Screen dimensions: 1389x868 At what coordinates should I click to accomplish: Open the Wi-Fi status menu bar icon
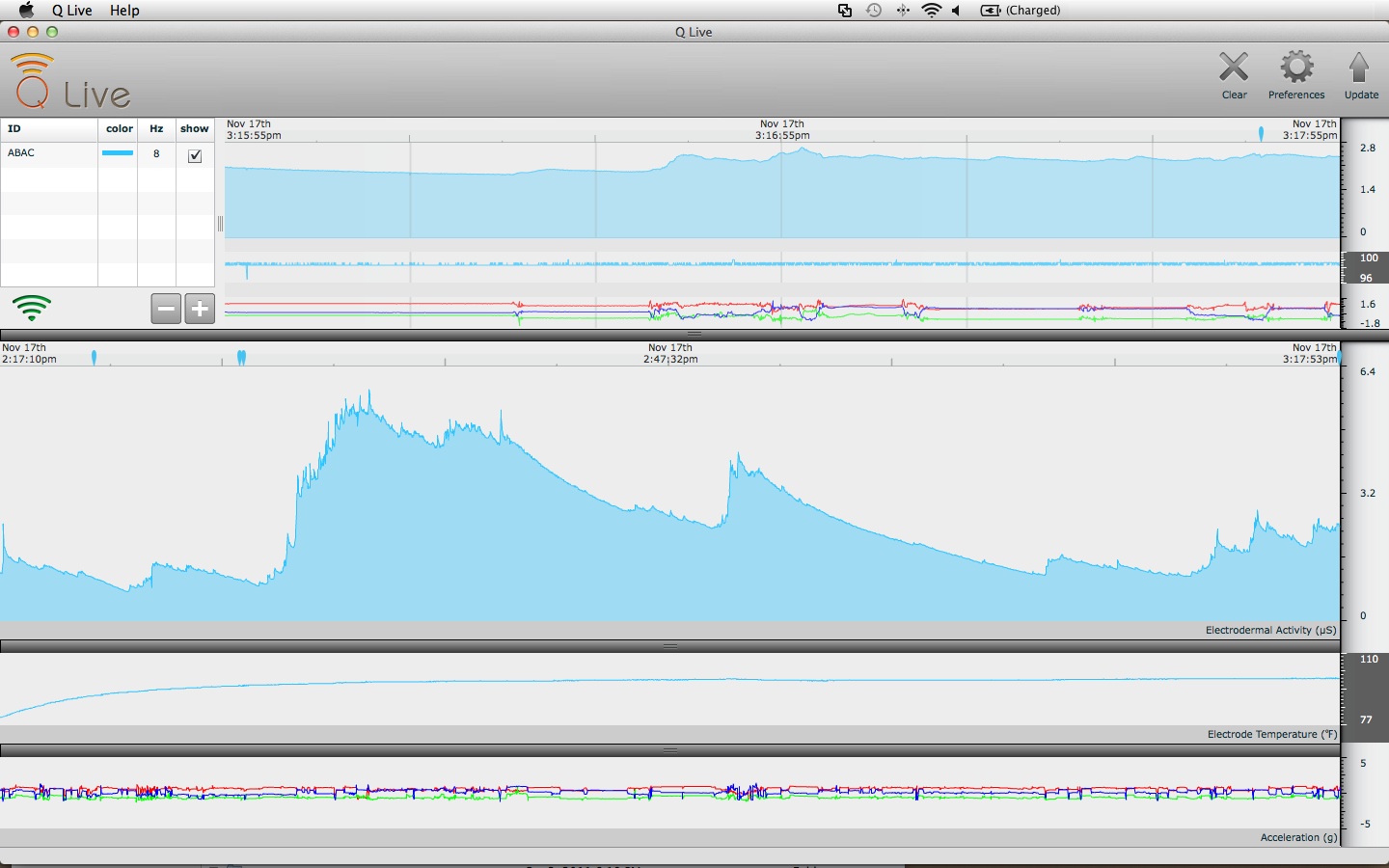click(x=931, y=11)
